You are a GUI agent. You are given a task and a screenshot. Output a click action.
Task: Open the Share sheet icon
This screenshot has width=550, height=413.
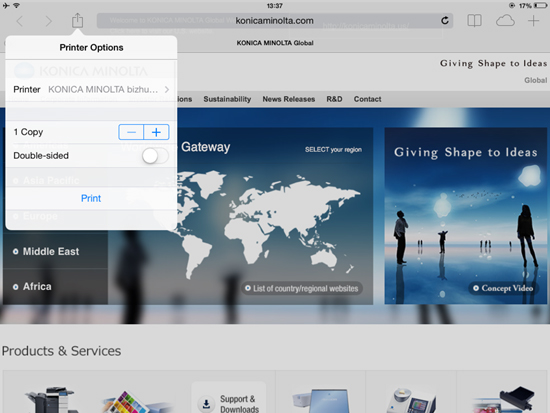coord(77,20)
